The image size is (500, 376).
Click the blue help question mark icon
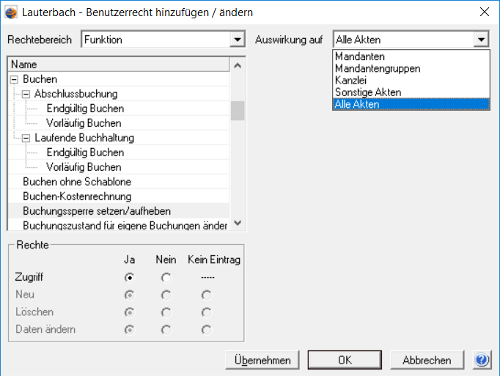coord(482,360)
